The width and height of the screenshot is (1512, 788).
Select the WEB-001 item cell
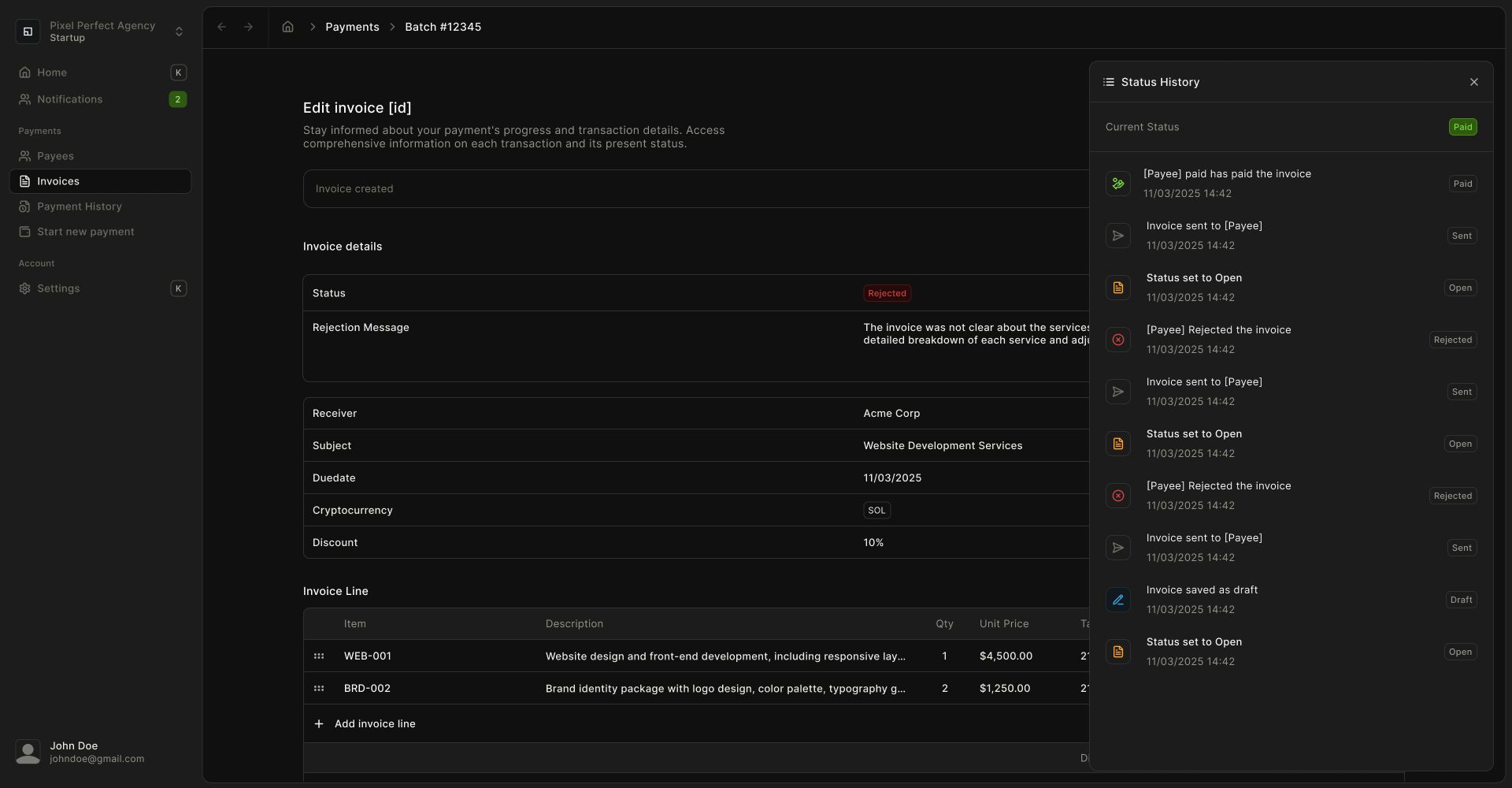click(x=368, y=656)
